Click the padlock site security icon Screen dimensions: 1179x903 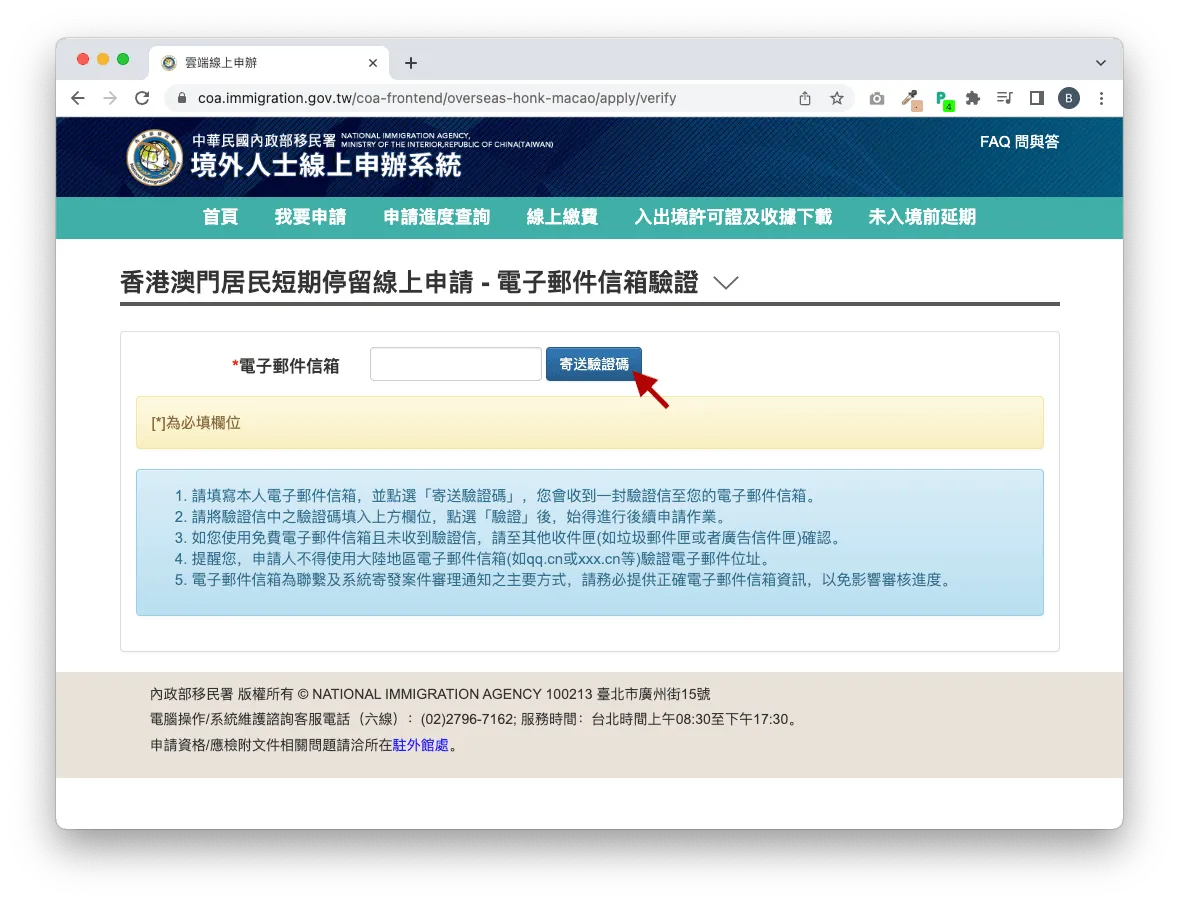point(181,98)
